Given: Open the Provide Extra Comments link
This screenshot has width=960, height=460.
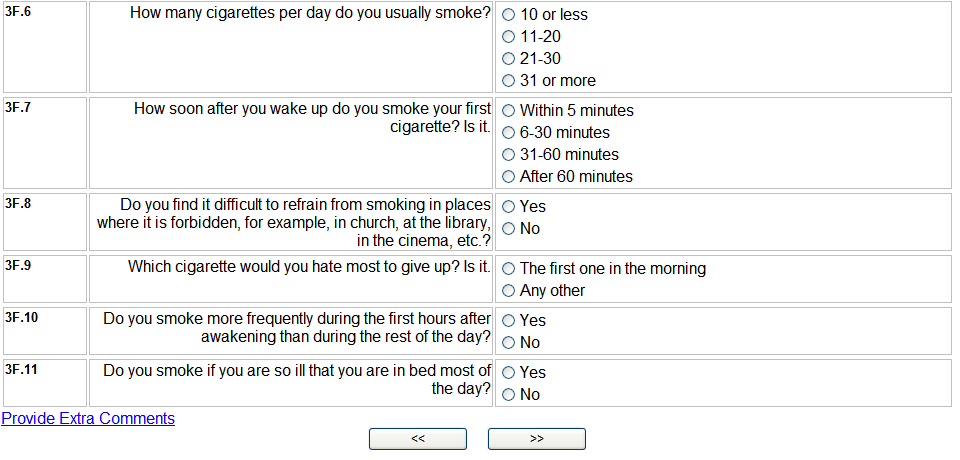Looking at the screenshot, I should [88, 419].
